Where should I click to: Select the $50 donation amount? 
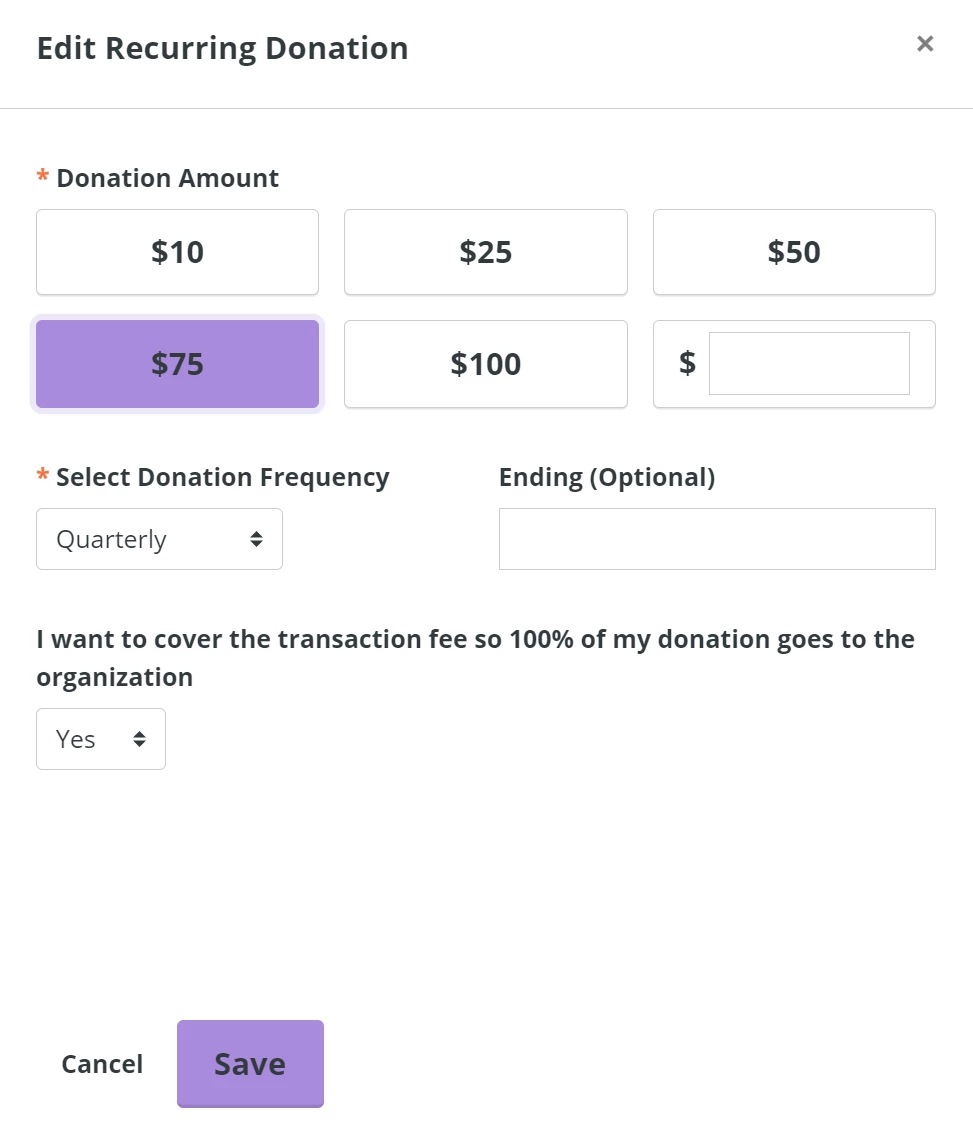point(793,252)
